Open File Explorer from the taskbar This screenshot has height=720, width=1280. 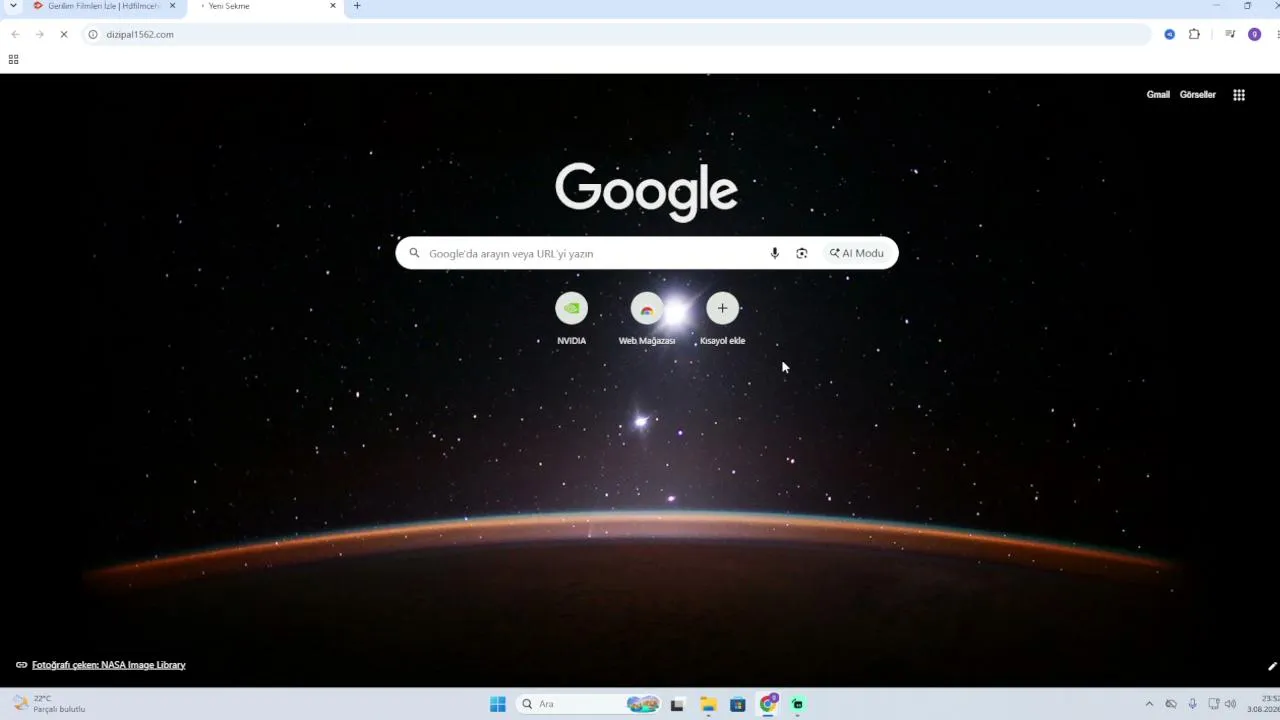coord(708,704)
